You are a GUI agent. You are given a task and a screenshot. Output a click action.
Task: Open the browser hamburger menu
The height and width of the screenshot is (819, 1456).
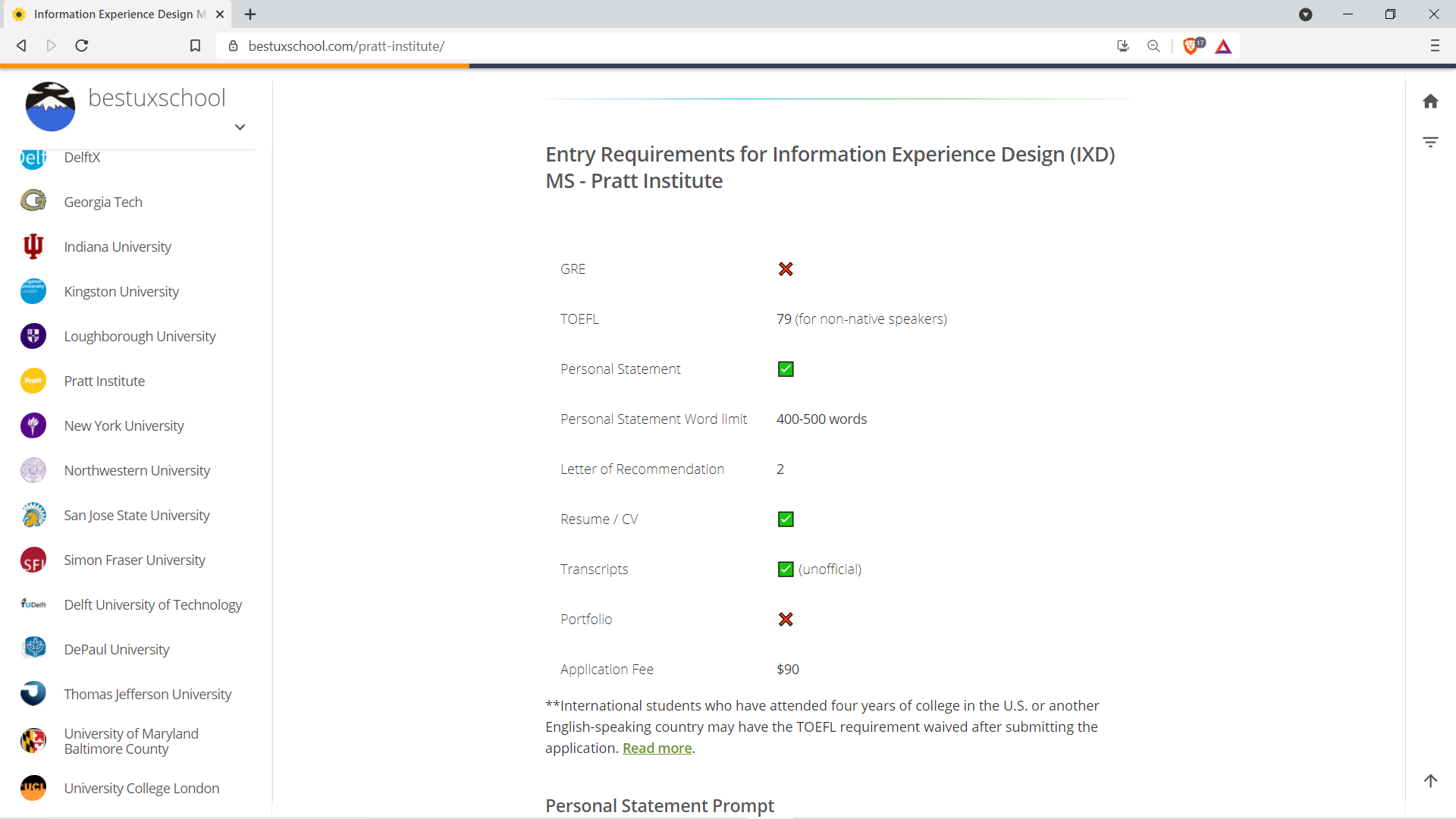(1434, 46)
